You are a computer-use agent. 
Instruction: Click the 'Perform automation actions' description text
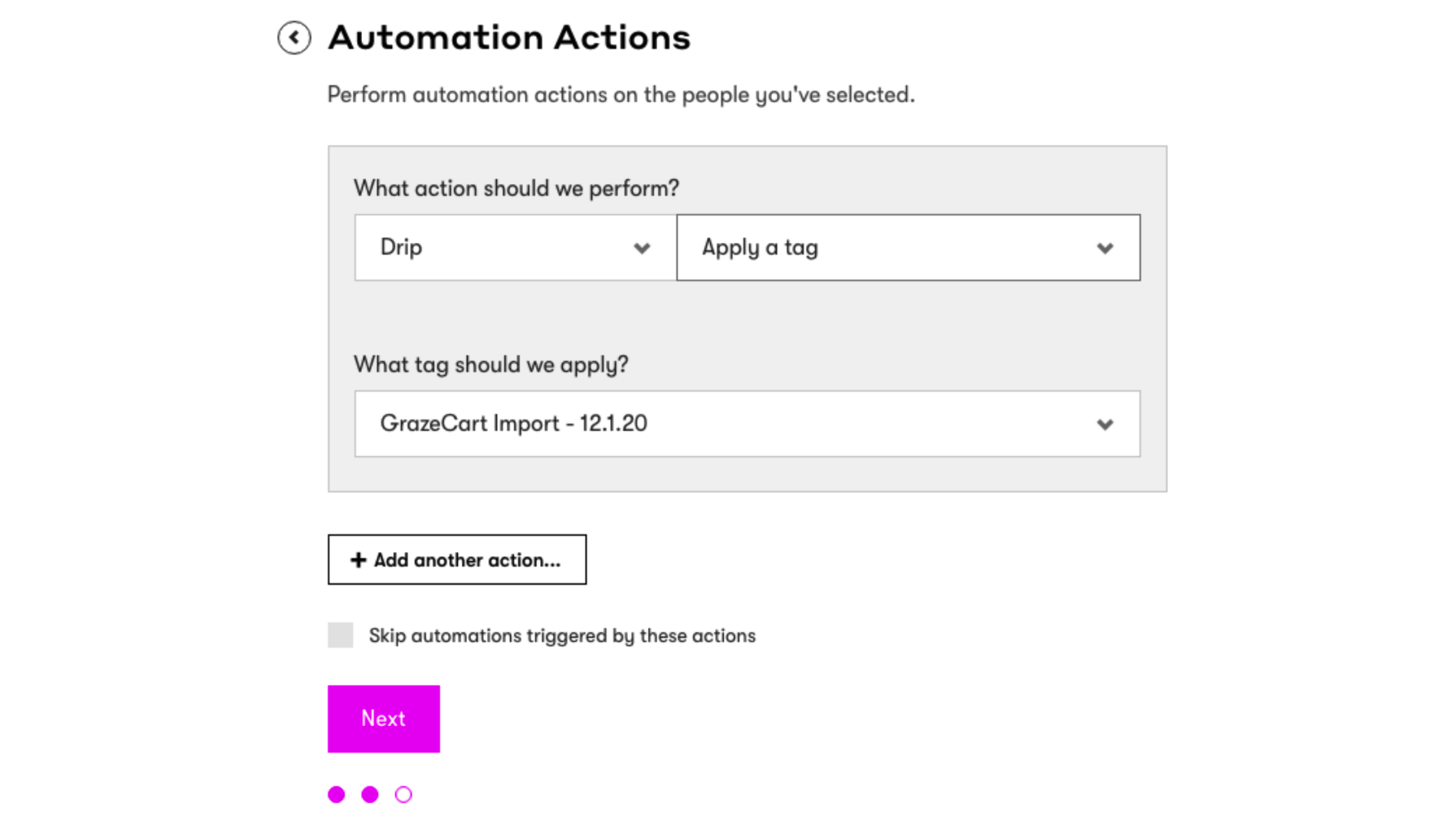(x=621, y=95)
